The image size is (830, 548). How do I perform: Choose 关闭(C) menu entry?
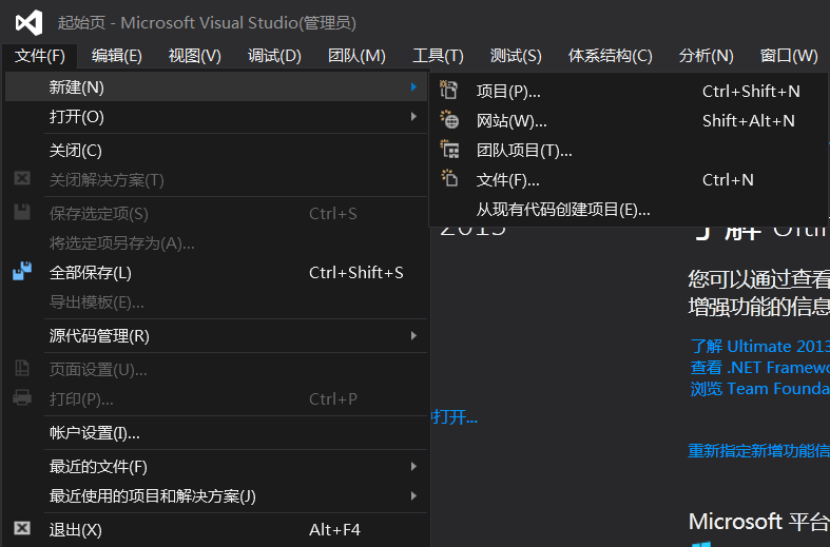click(x=216, y=150)
